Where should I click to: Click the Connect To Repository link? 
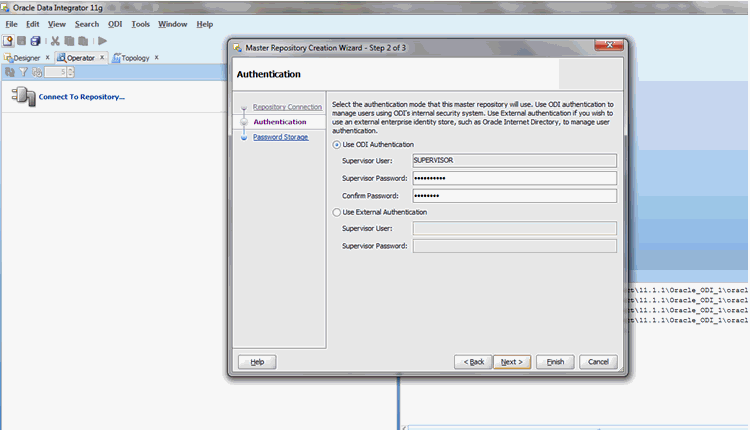(82, 97)
